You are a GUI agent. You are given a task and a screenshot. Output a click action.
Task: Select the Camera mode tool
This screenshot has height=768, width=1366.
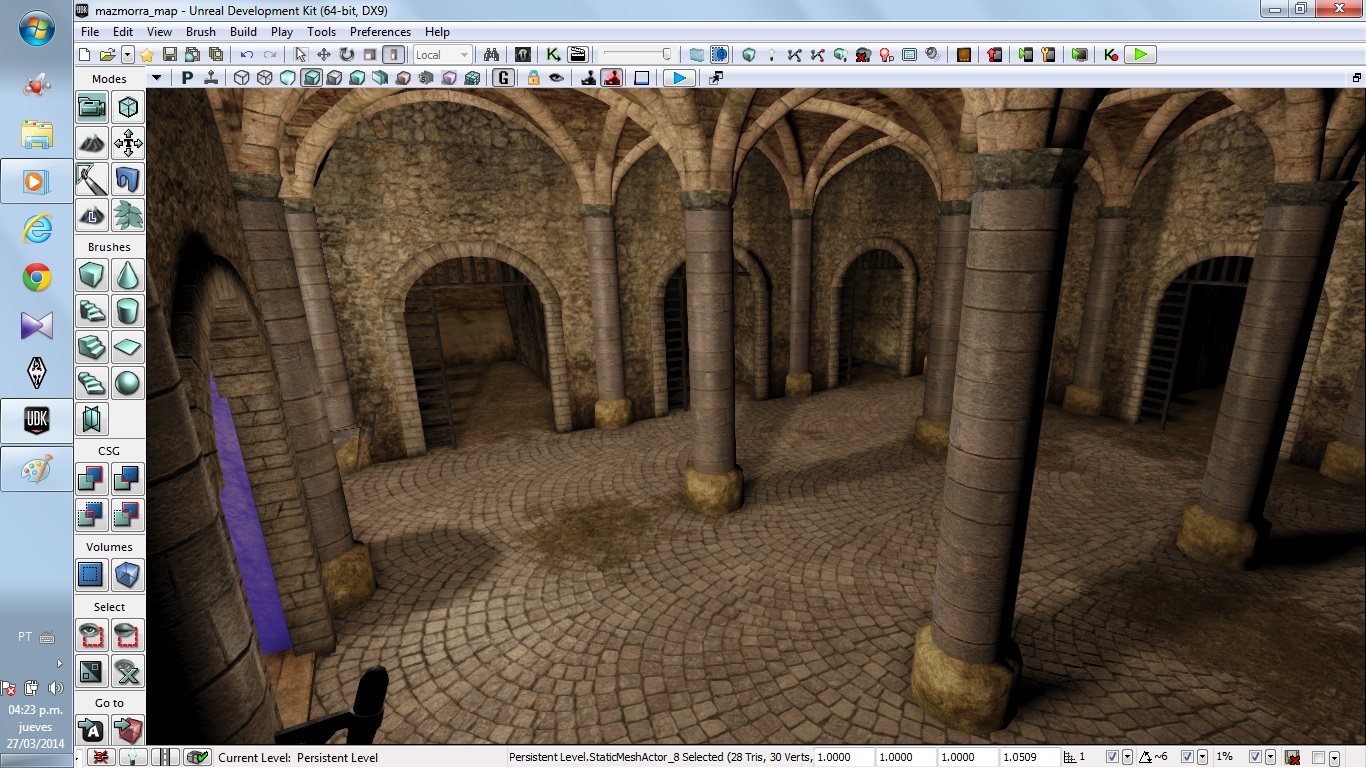click(x=92, y=107)
